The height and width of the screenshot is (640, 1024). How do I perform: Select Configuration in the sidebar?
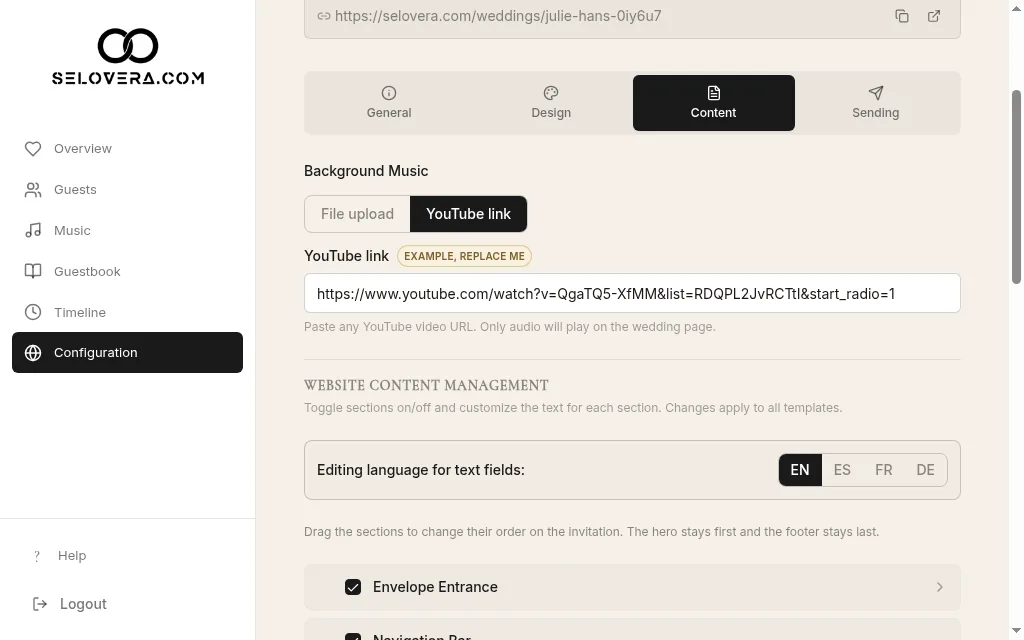[x=127, y=353]
